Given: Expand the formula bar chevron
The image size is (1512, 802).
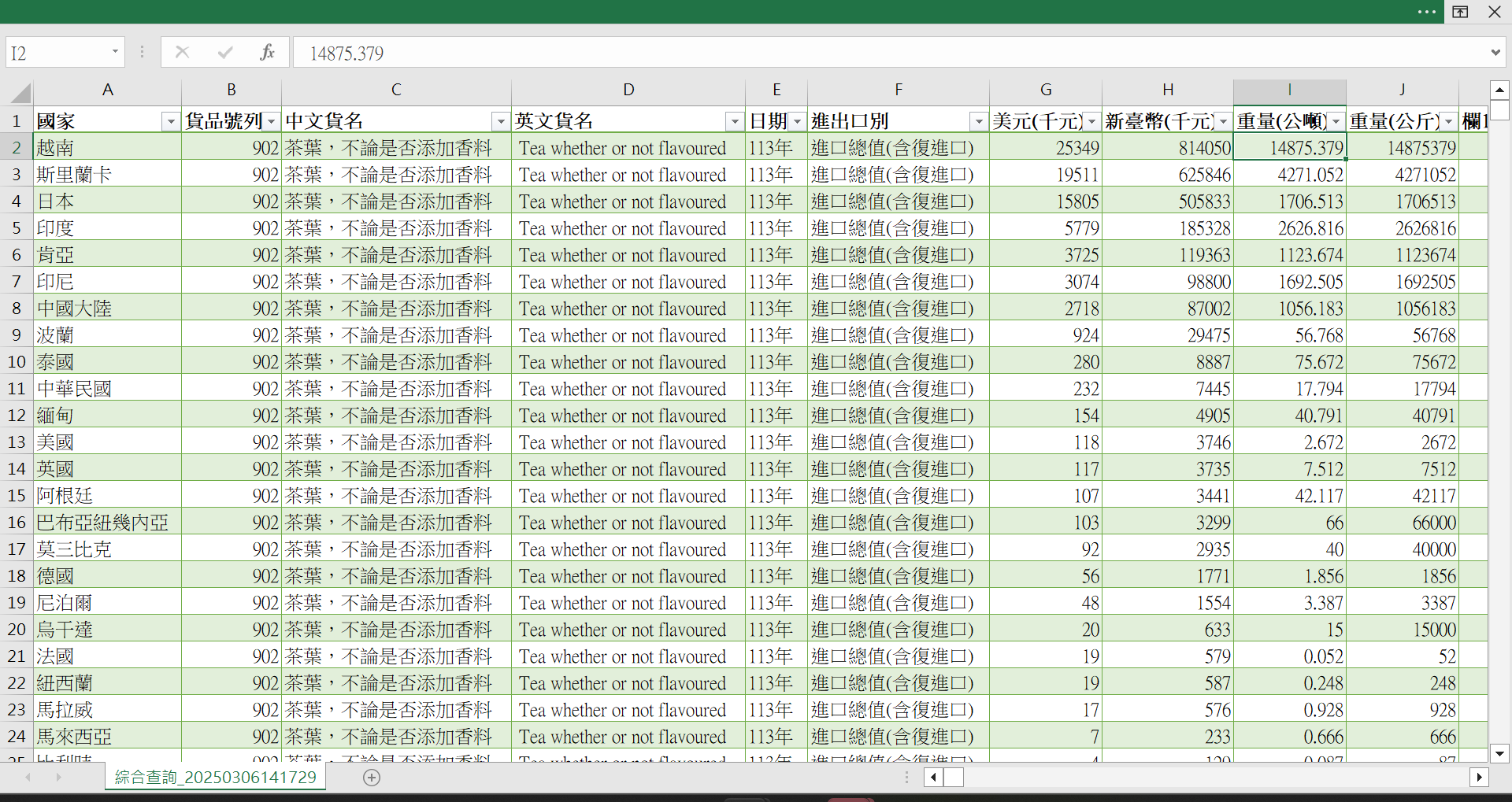Looking at the screenshot, I should (1495, 53).
